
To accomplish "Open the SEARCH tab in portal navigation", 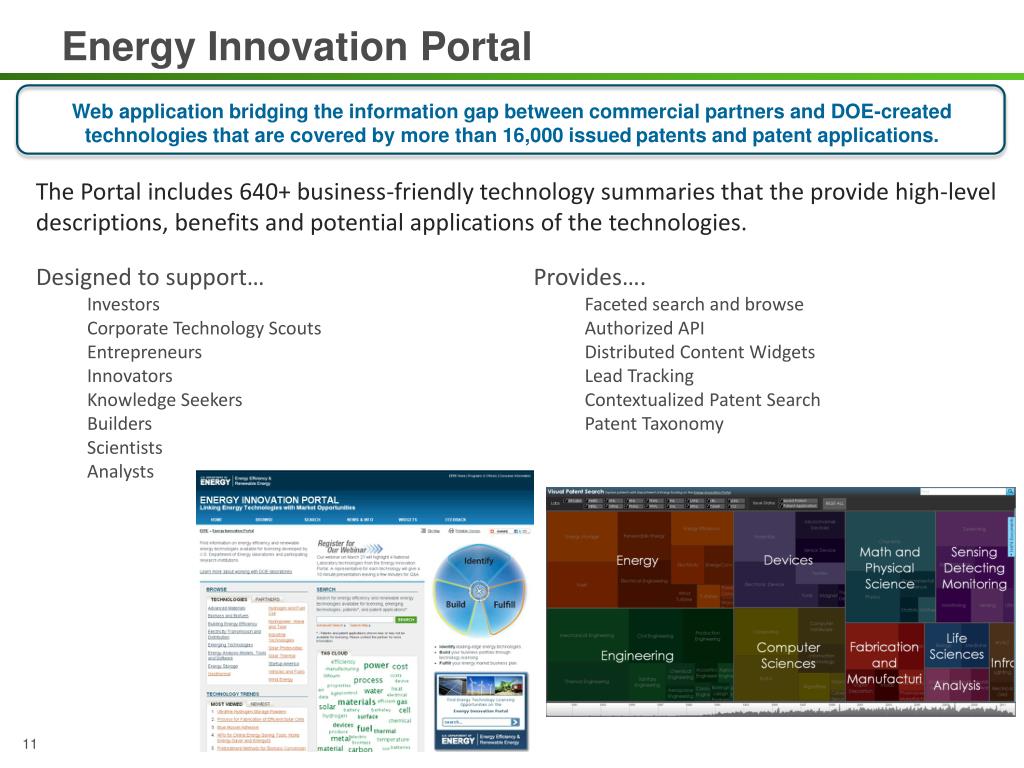I will [312, 520].
